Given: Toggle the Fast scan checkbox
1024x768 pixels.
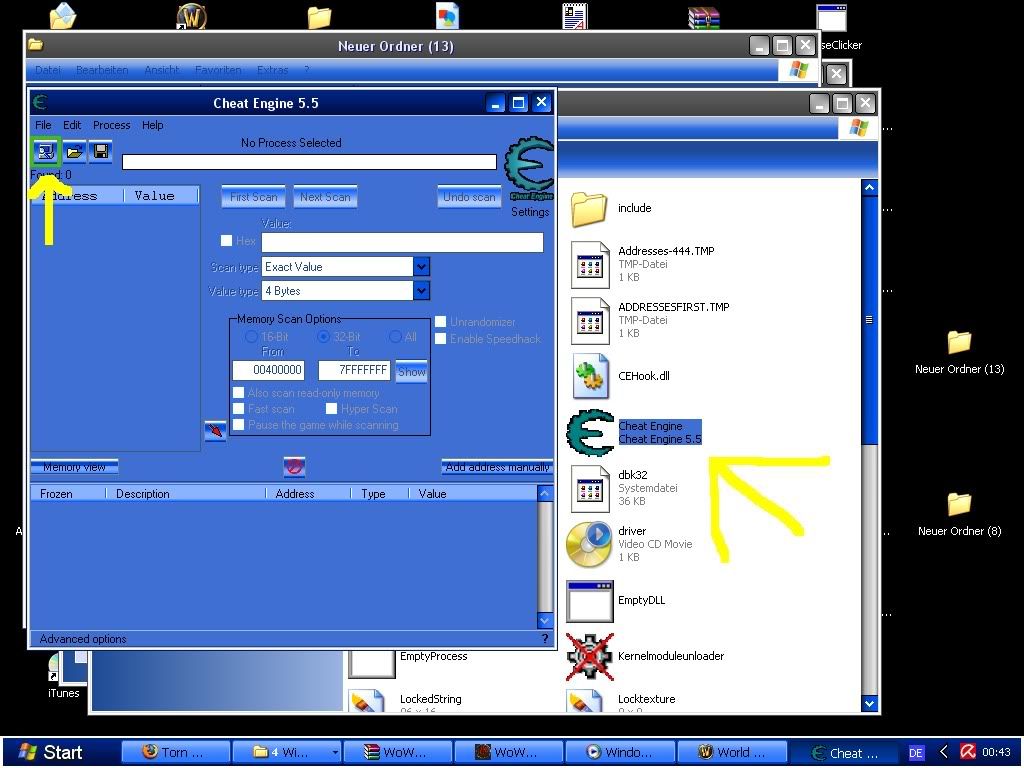Looking at the screenshot, I should (x=238, y=409).
